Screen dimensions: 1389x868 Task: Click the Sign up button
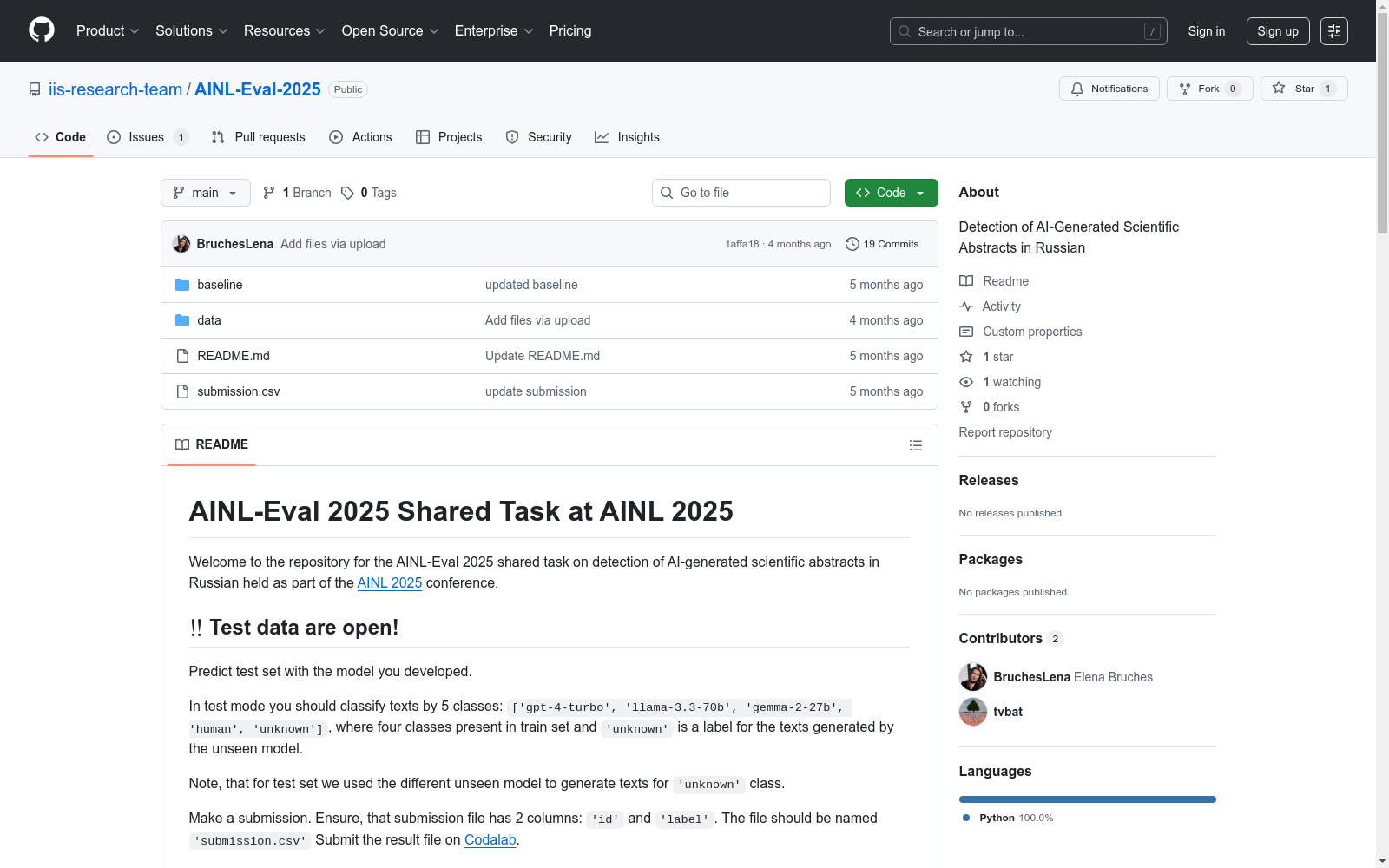pos(1278,31)
